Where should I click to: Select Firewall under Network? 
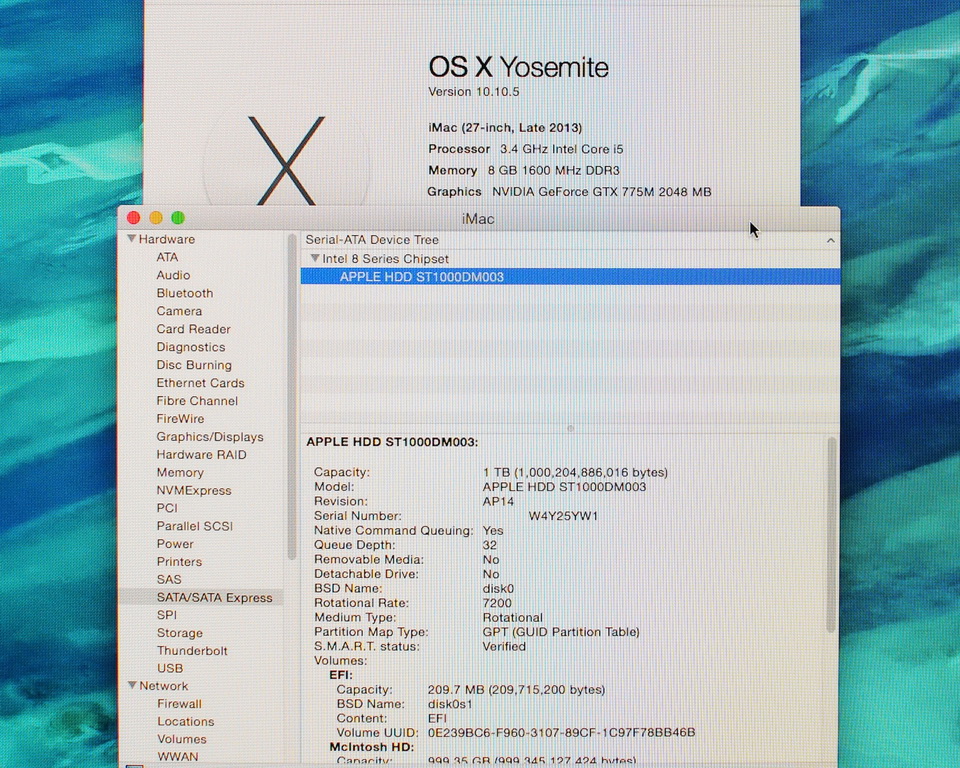(x=179, y=704)
